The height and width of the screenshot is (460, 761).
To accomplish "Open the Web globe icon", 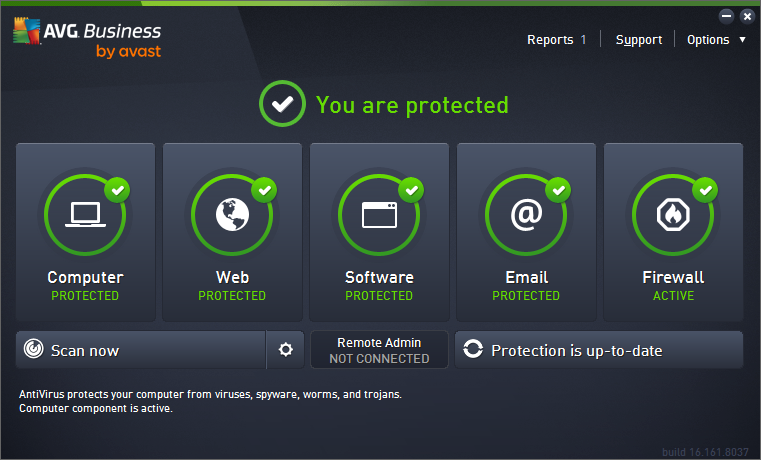I will (232, 215).
